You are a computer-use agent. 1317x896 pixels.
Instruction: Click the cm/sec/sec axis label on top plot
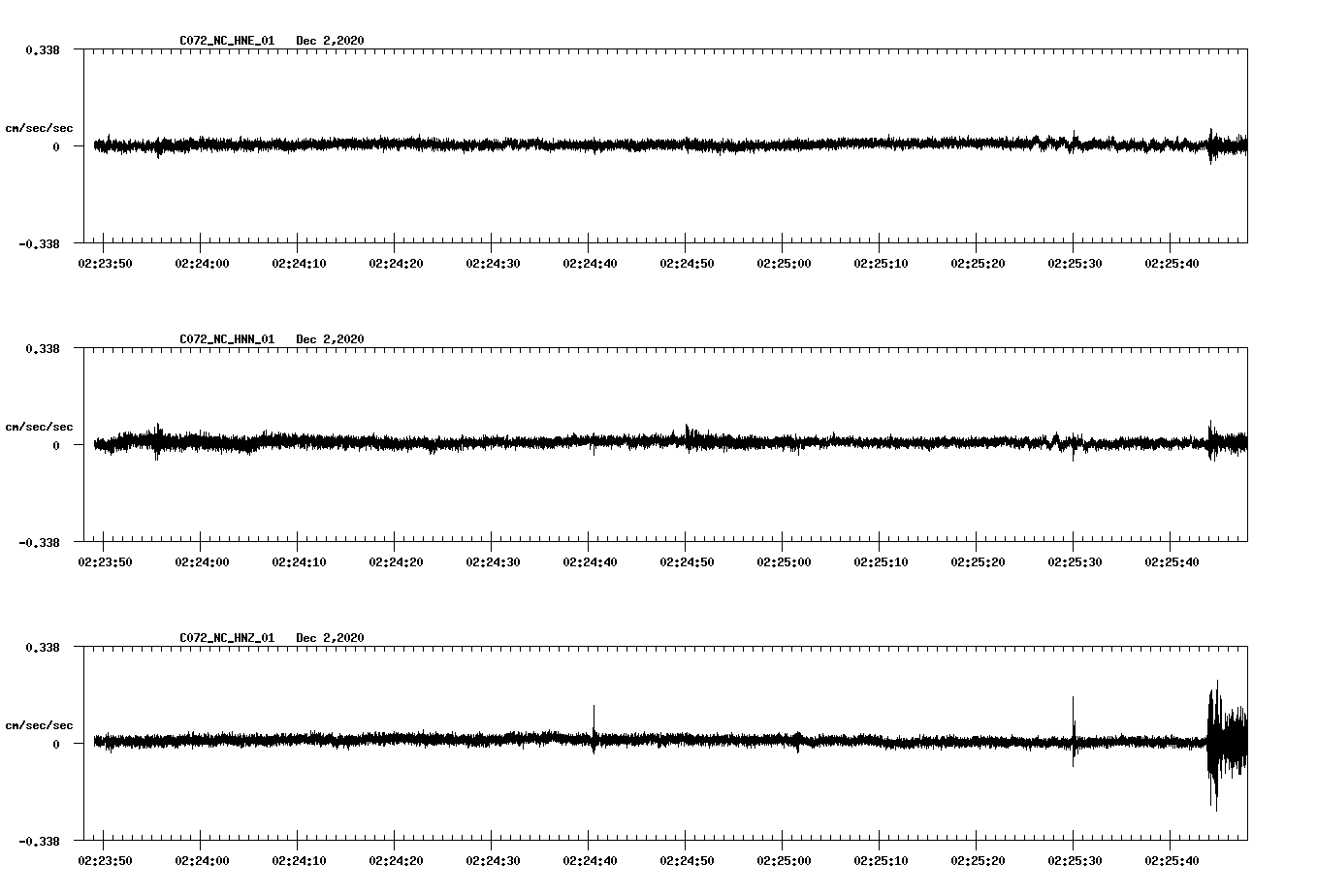40,126
